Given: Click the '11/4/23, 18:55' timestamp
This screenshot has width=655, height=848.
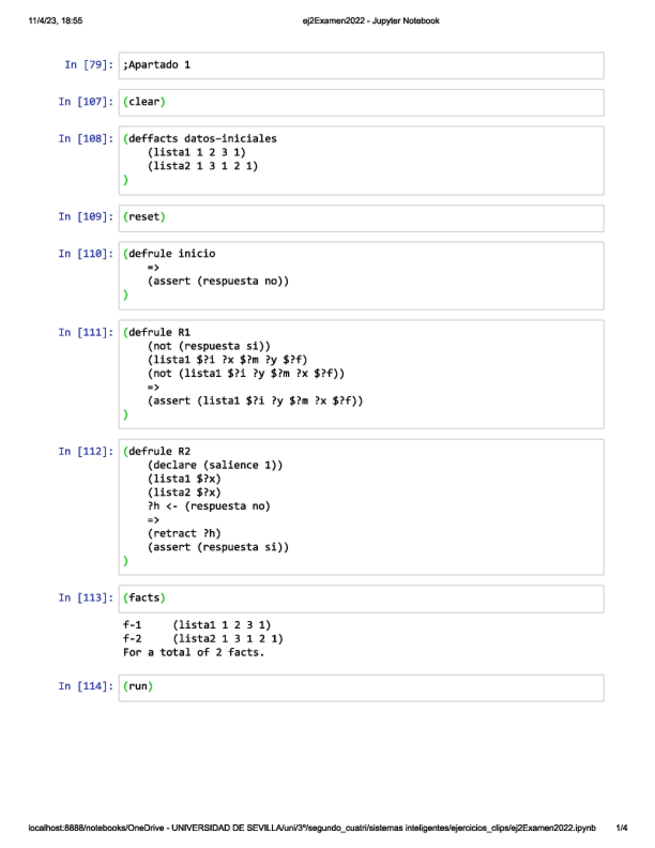Looking at the screenshot, I should pos(55,21).
